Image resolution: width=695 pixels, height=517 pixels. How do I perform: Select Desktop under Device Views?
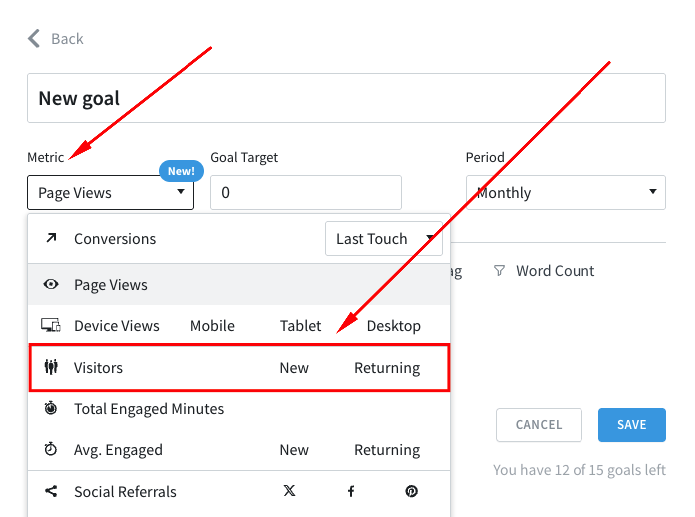tap(393, 326)
